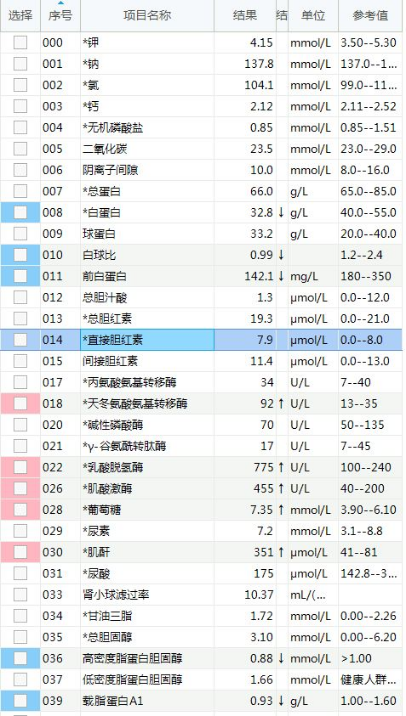This screenshot has width=406, height=716.
Task: Click the 选择 column header
Action: [20, 16]
